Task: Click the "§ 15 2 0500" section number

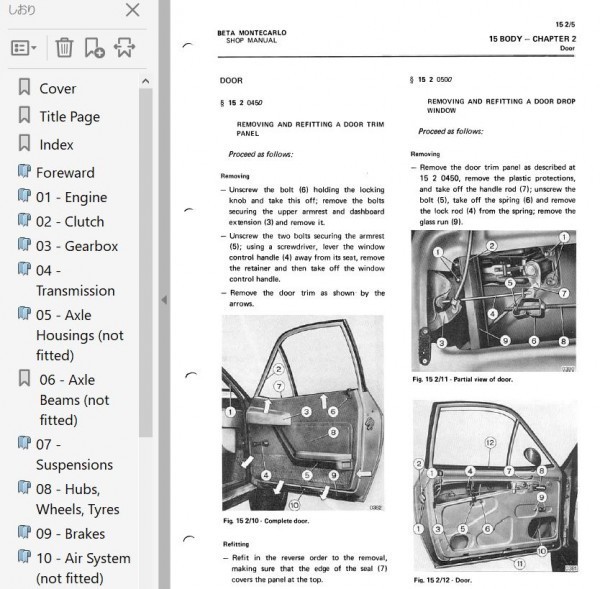Action: pos(431,80)
